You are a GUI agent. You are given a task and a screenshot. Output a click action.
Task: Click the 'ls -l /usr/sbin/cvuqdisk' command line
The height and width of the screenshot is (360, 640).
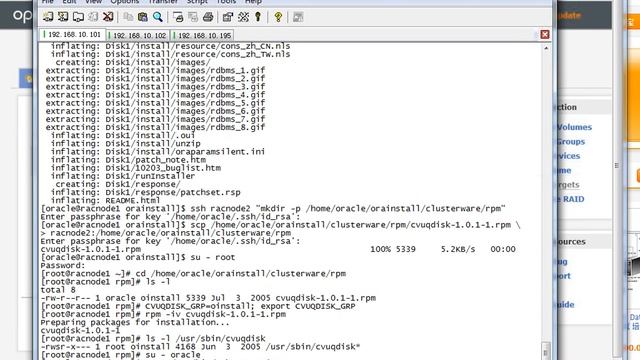153,338
